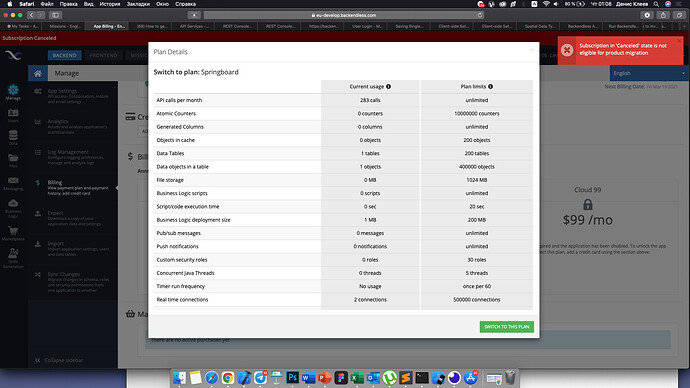The image size is (690, 388).
Task: Reload the page using the address bar icon
Action: pyautogui.click(x=480, y=15)
